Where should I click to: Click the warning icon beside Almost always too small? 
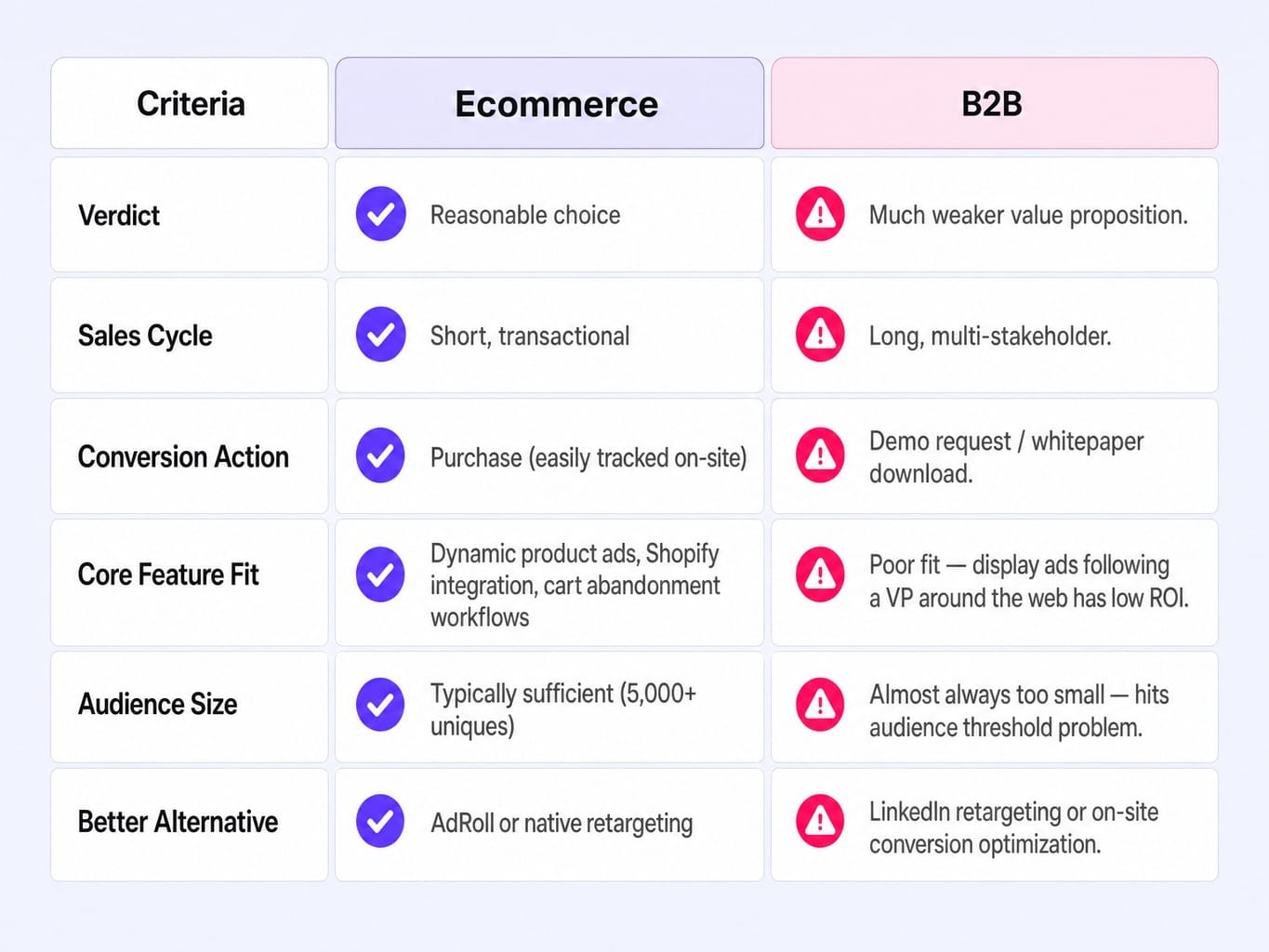820,705
